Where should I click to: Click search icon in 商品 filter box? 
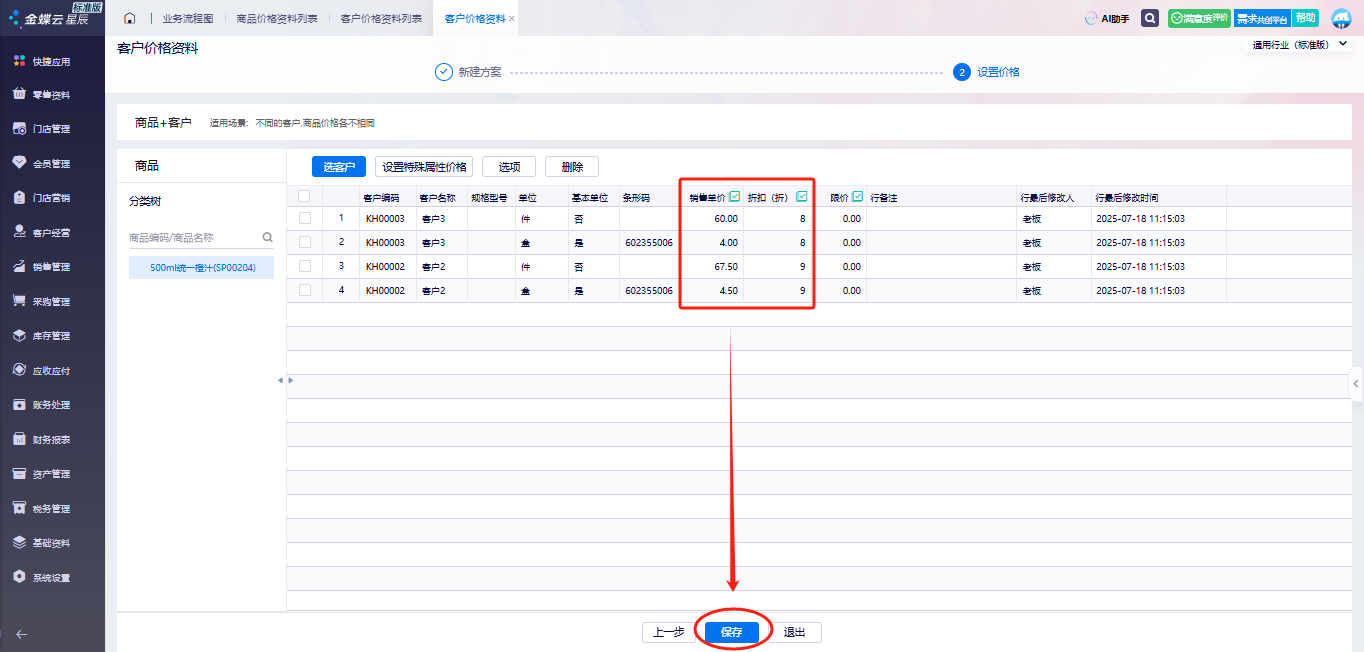(x=267, y=238)
